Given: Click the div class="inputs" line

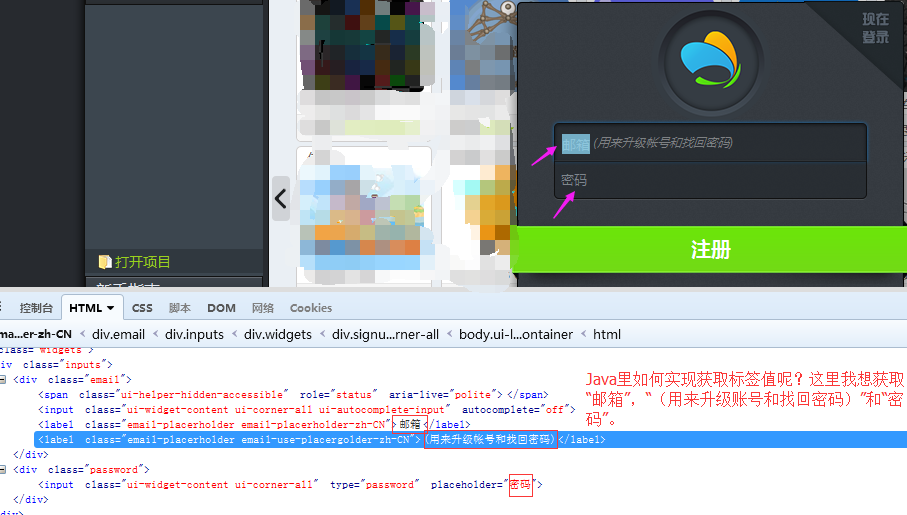Looking at the screenshot, I should click(x=57, y=365).
